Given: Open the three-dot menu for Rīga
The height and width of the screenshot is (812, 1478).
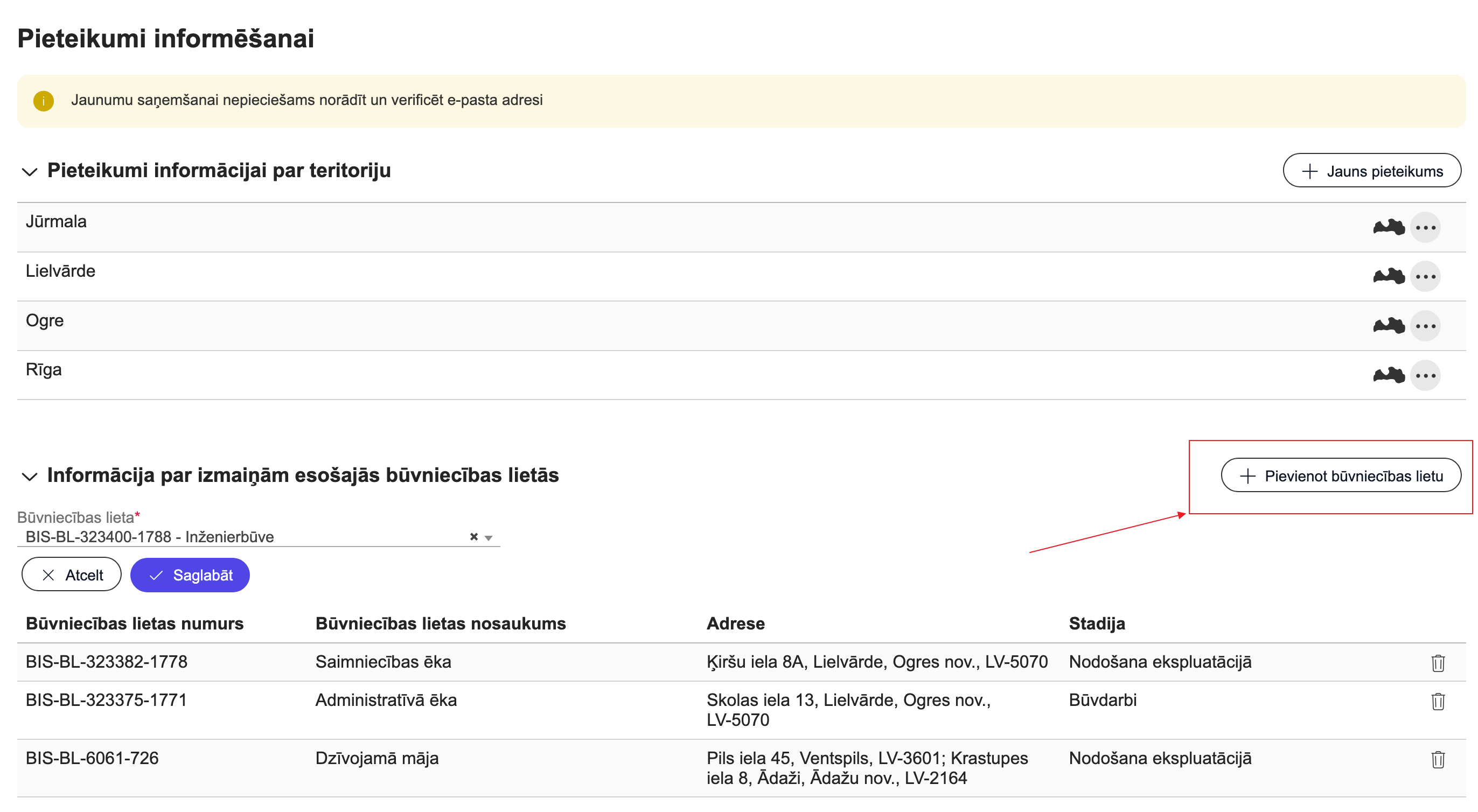Looking at the screenshot, I should 1425,376.
